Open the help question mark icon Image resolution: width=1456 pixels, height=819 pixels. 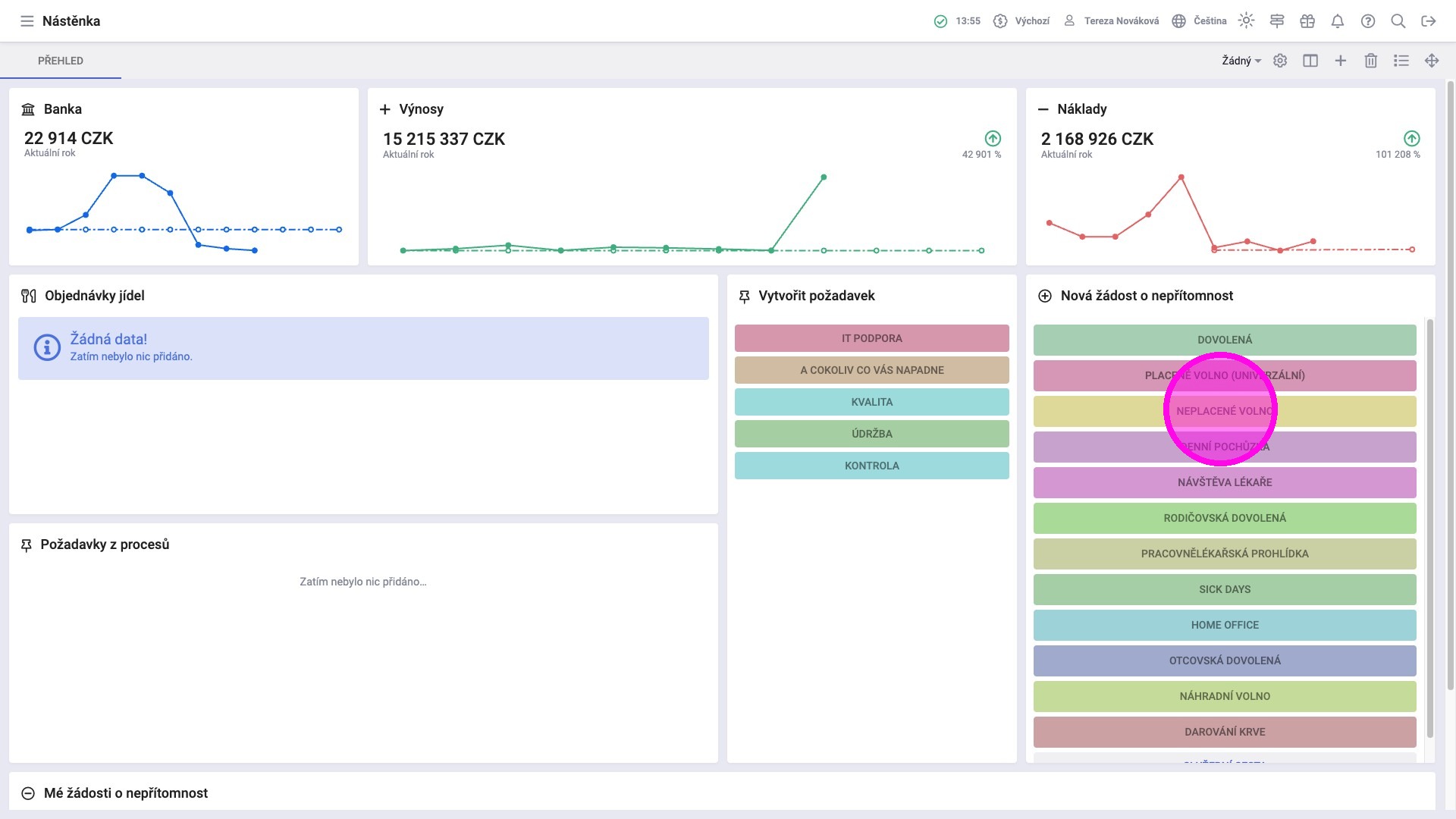(x=1368, y=21)
